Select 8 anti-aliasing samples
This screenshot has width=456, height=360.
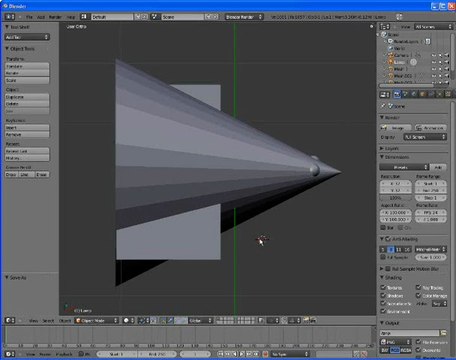pos(391,249)
